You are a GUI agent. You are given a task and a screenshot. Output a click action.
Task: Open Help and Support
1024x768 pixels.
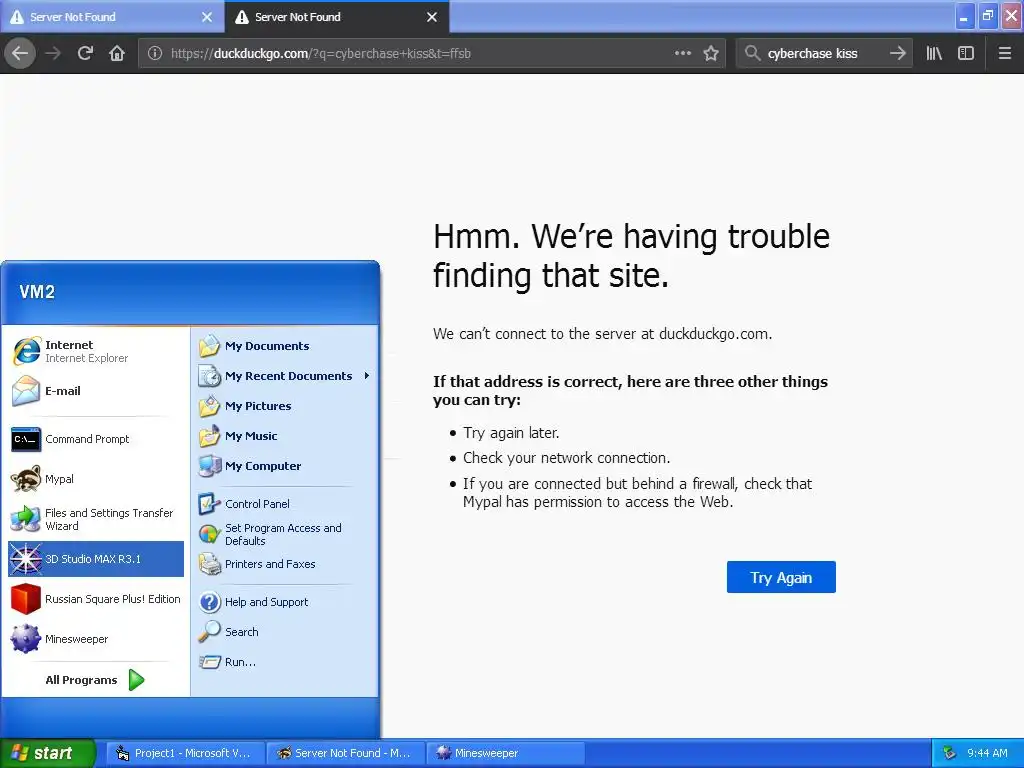(x=284, y=602)
